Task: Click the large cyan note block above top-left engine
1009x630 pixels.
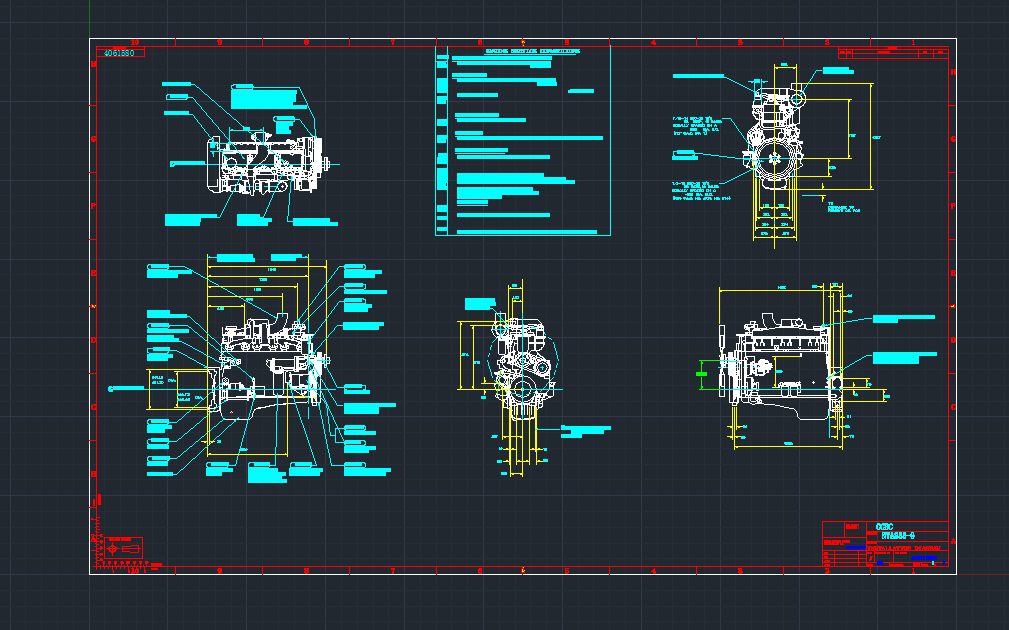Action: 264,98
